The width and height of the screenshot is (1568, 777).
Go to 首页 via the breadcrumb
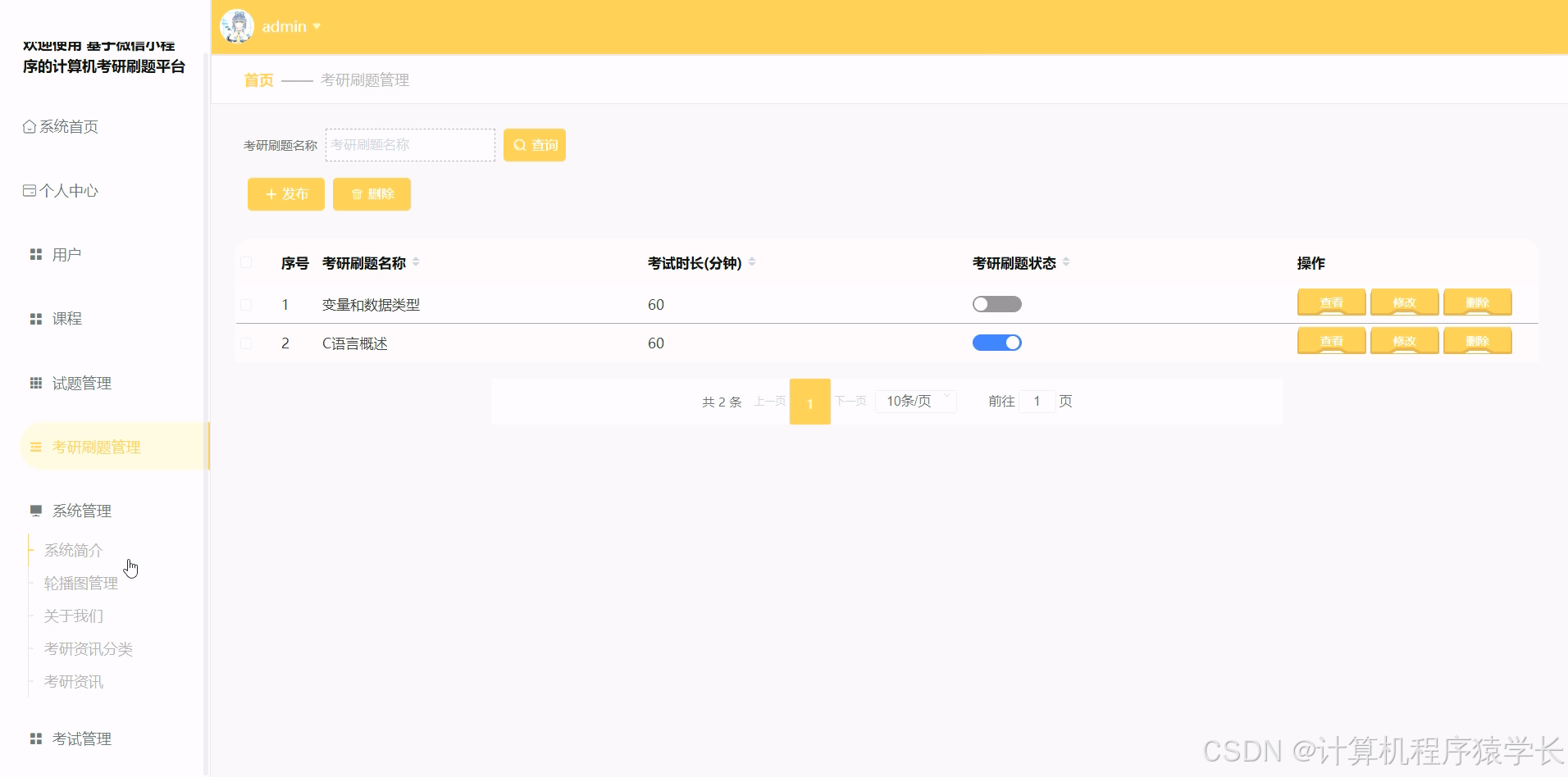pos(257,80)
